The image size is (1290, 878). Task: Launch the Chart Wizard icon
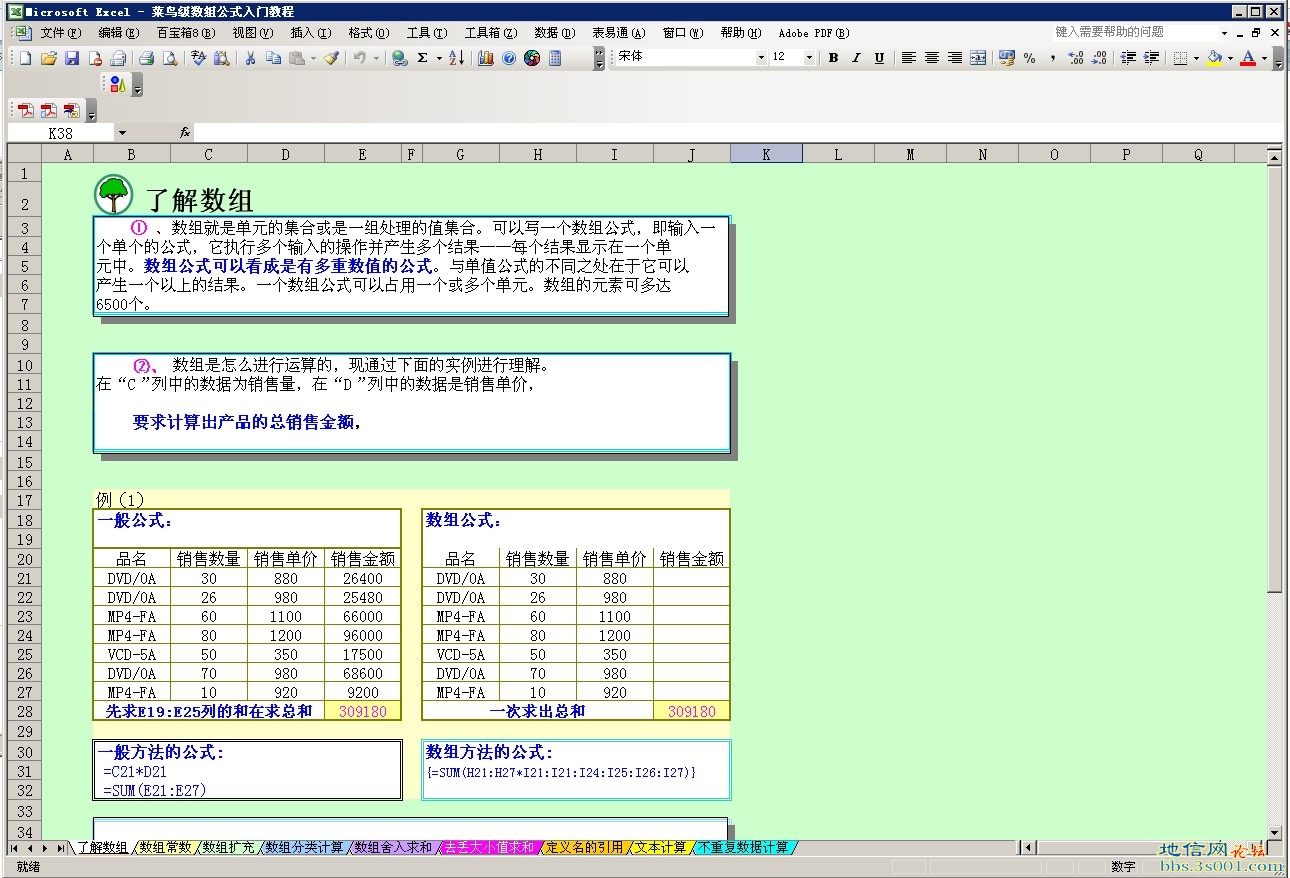(487, 58)
